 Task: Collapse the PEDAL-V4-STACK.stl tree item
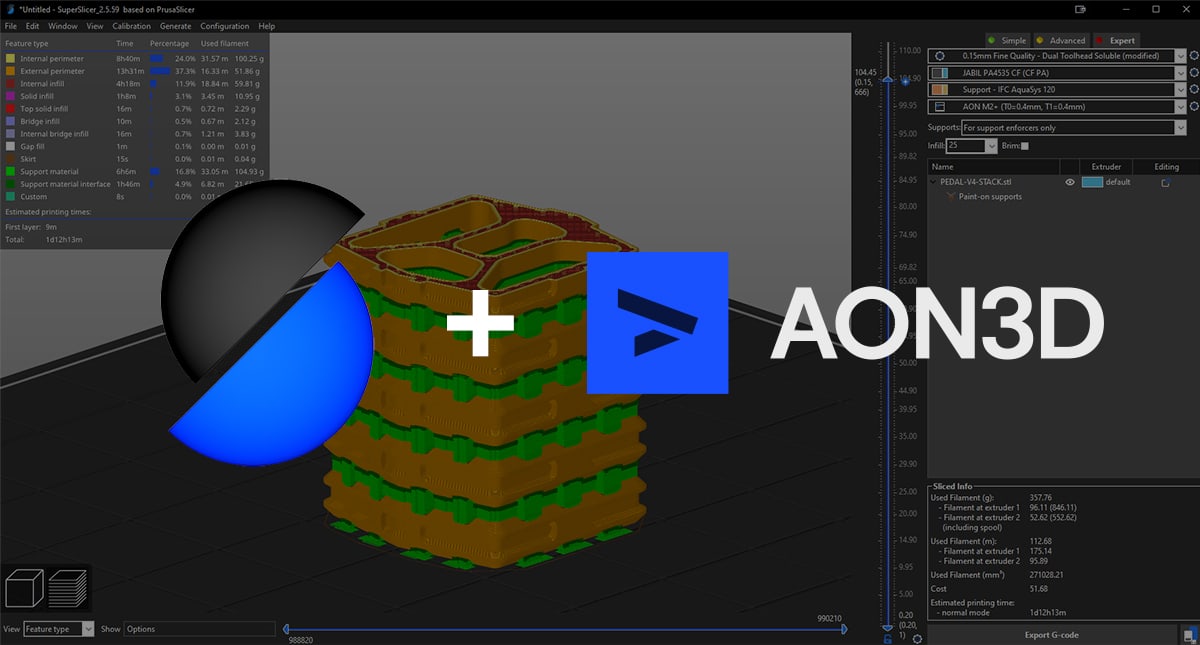point(934,183)
